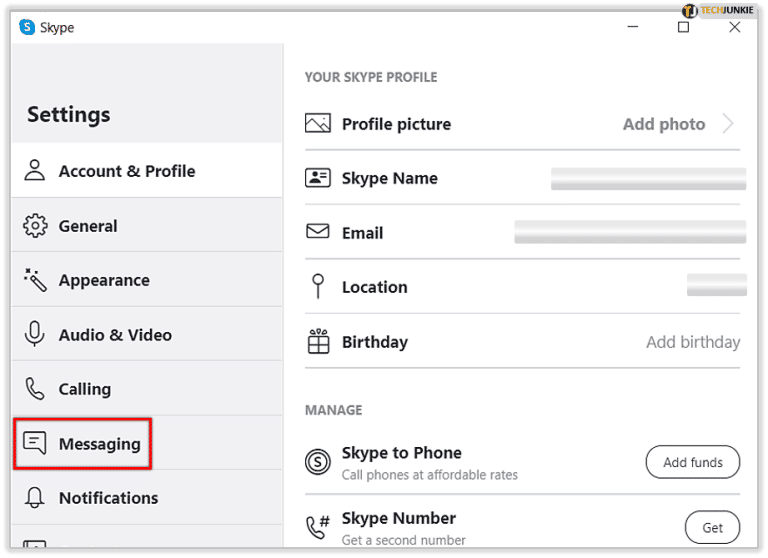Click the Skype to Phone title
768x558 pixels.
click(402, 453)
